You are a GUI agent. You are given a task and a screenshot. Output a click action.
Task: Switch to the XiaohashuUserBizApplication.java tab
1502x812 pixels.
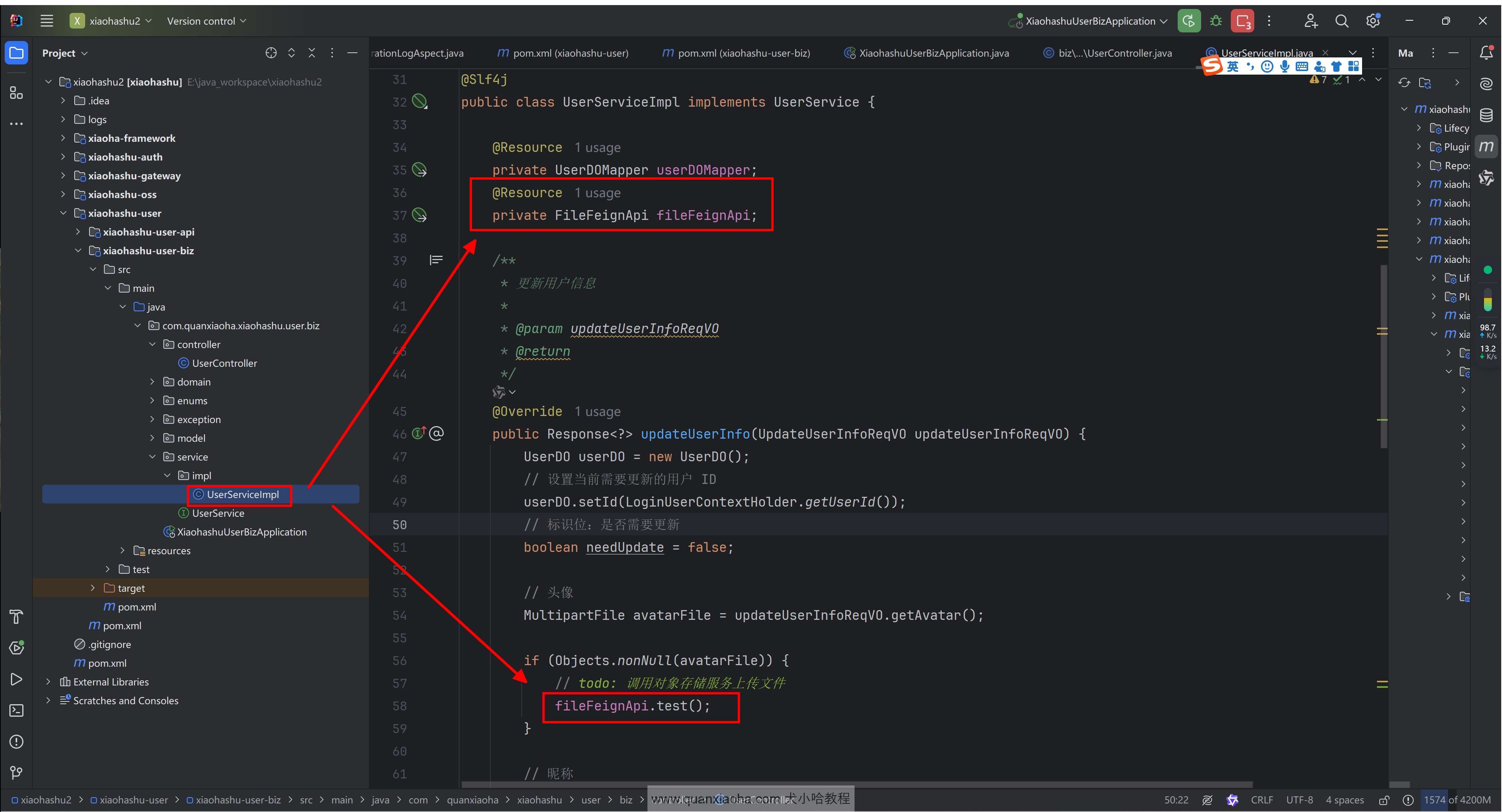point(933,53)
